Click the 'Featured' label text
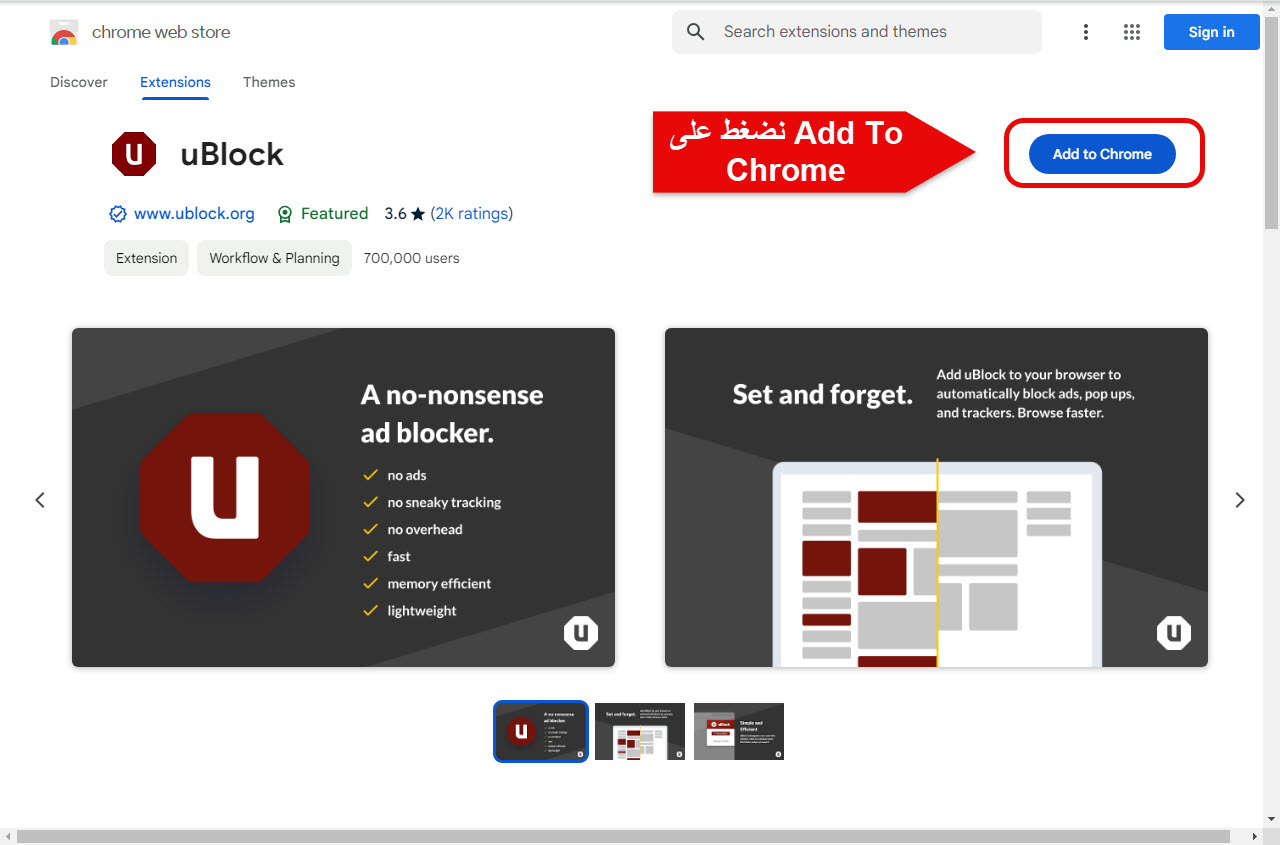The width and height of the screenshot is (1280, 845). click(334, 214)
